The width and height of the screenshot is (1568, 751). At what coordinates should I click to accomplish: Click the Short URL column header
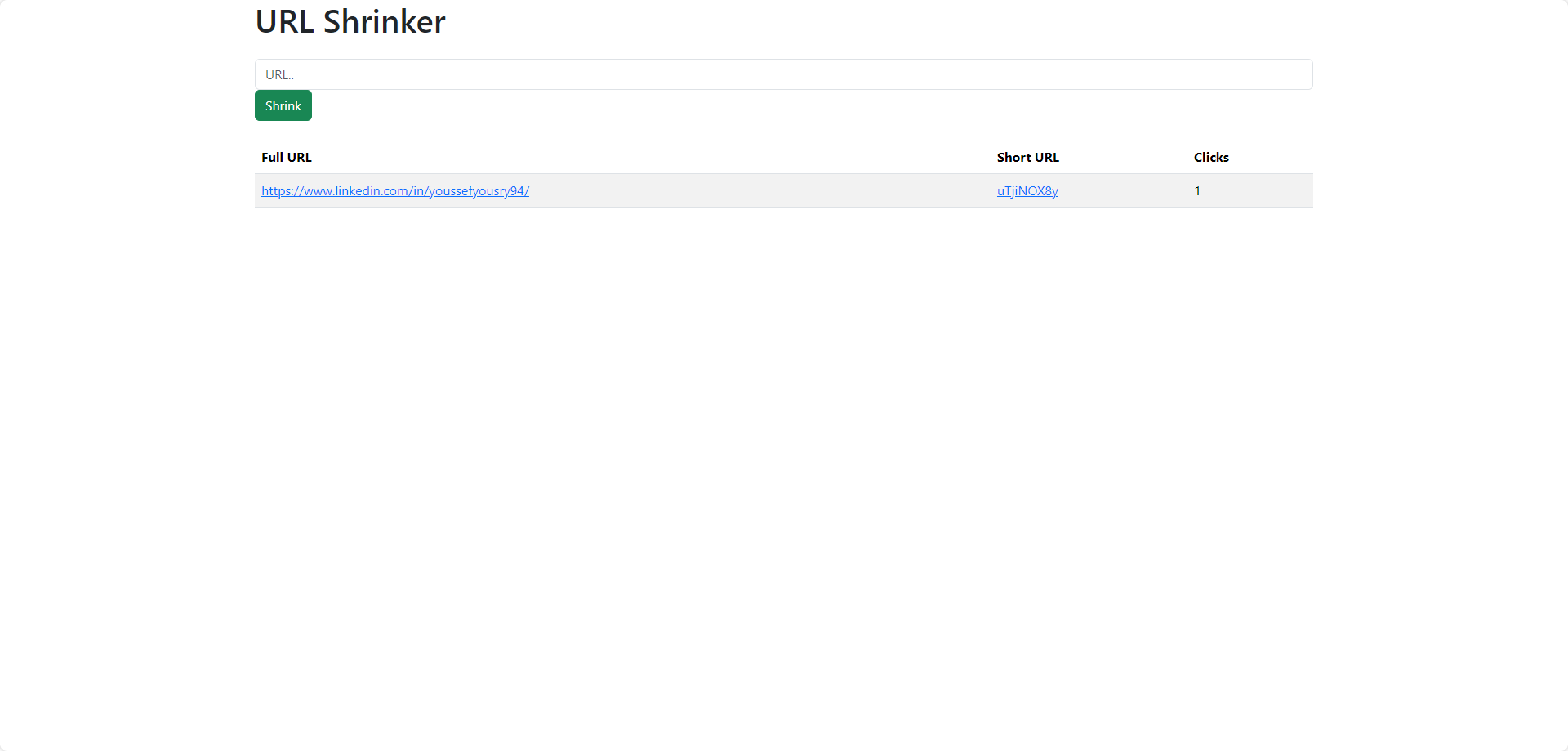click(1027, 158)
